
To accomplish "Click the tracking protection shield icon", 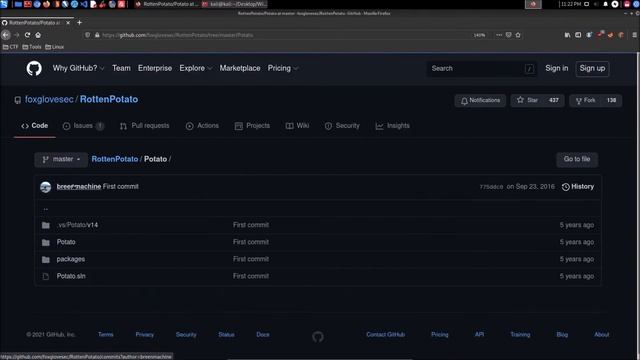I will pyautogui.click(x=87, y=35).
